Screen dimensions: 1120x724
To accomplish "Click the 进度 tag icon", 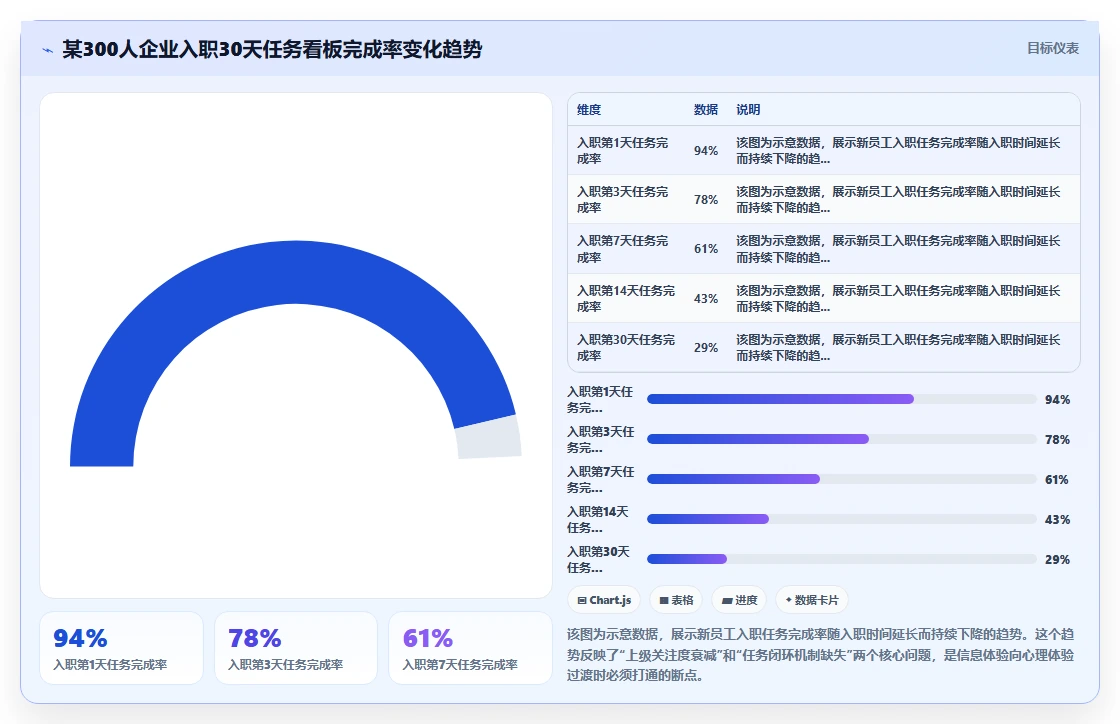I will tap(726, 600).
